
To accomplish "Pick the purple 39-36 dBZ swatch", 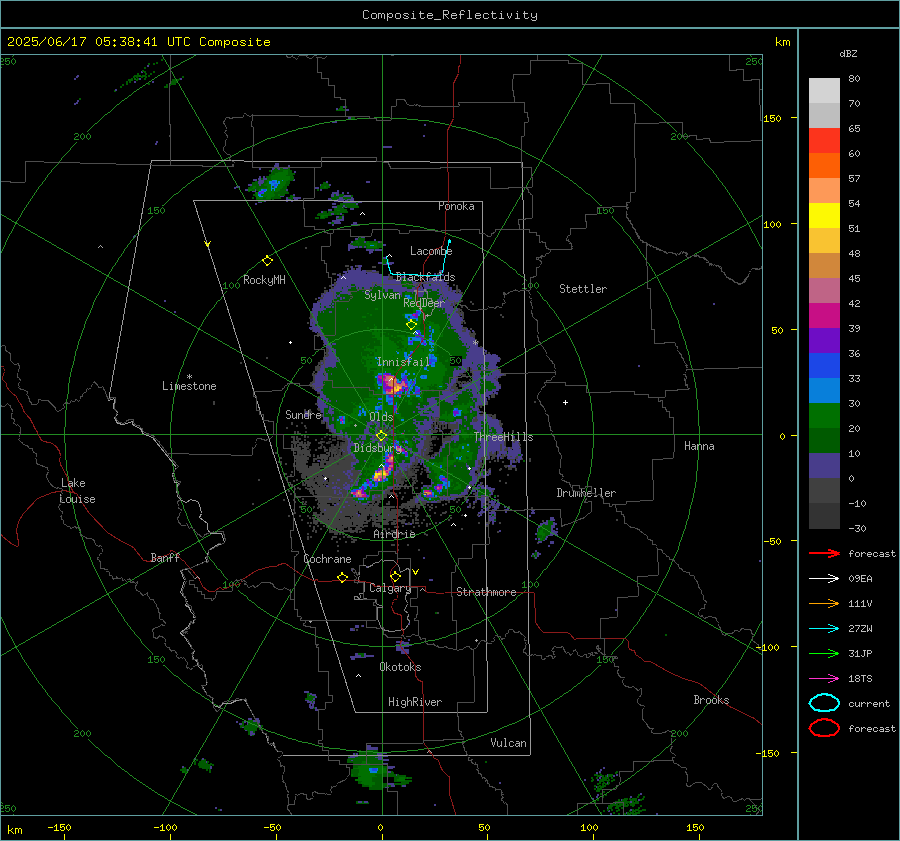I will click(x=824, y=340).
